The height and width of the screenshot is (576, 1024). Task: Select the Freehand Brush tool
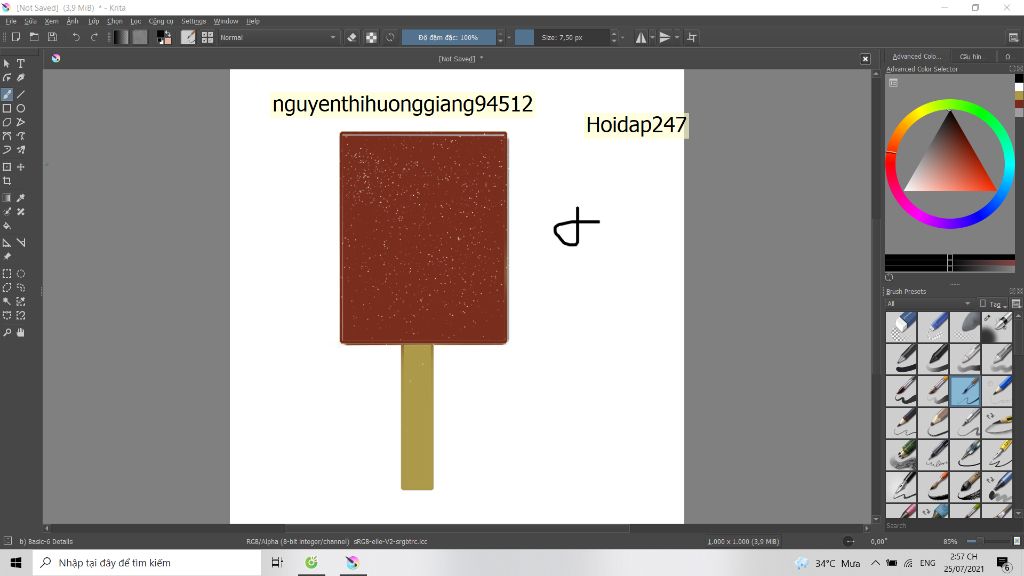pyautogui.click(x=7, y=94)
